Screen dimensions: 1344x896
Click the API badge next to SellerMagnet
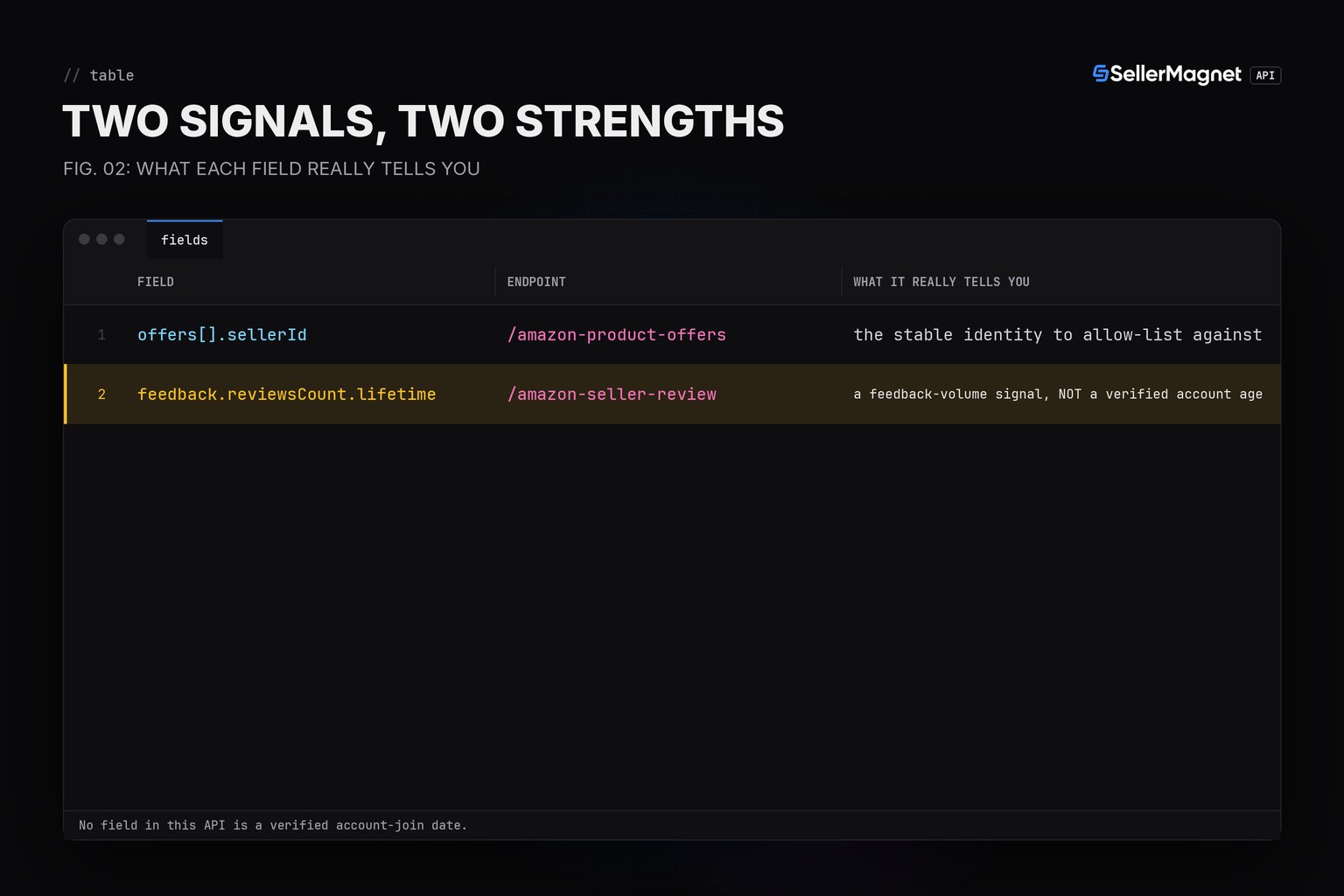pyautogui.click(x=1265, y=75)
